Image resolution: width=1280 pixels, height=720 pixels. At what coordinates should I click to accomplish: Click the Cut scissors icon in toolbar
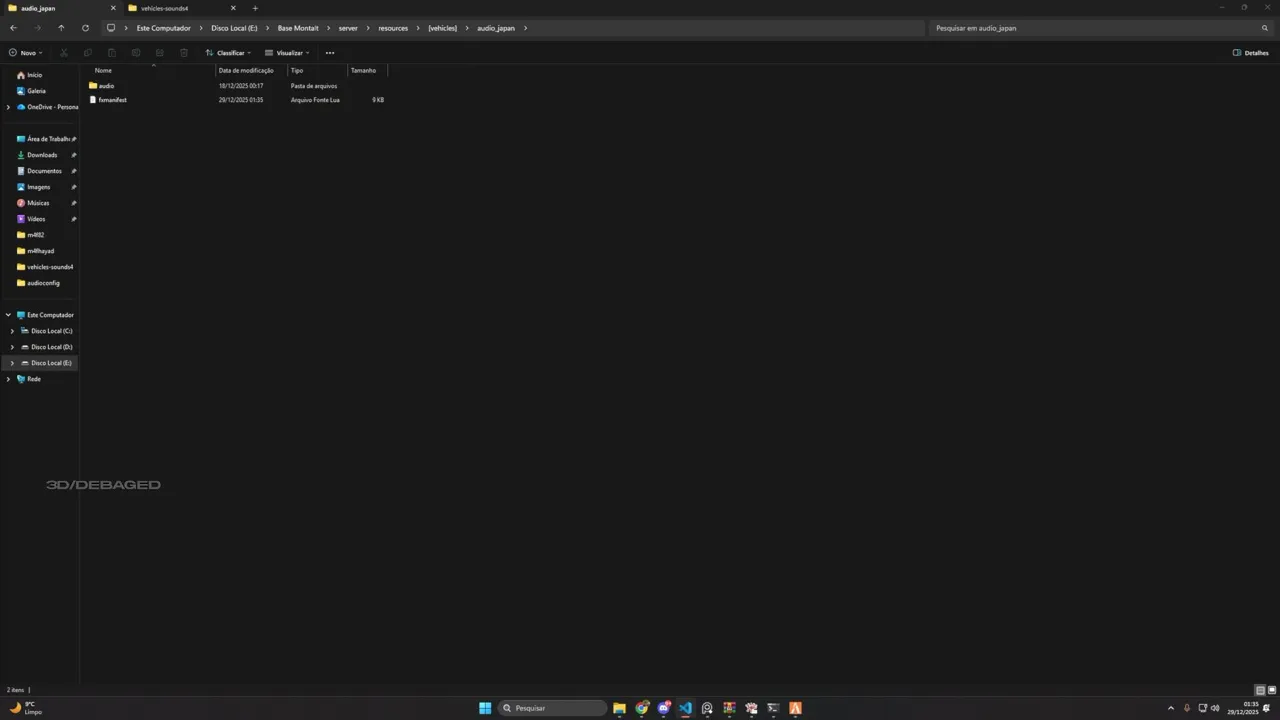[64, 53]
